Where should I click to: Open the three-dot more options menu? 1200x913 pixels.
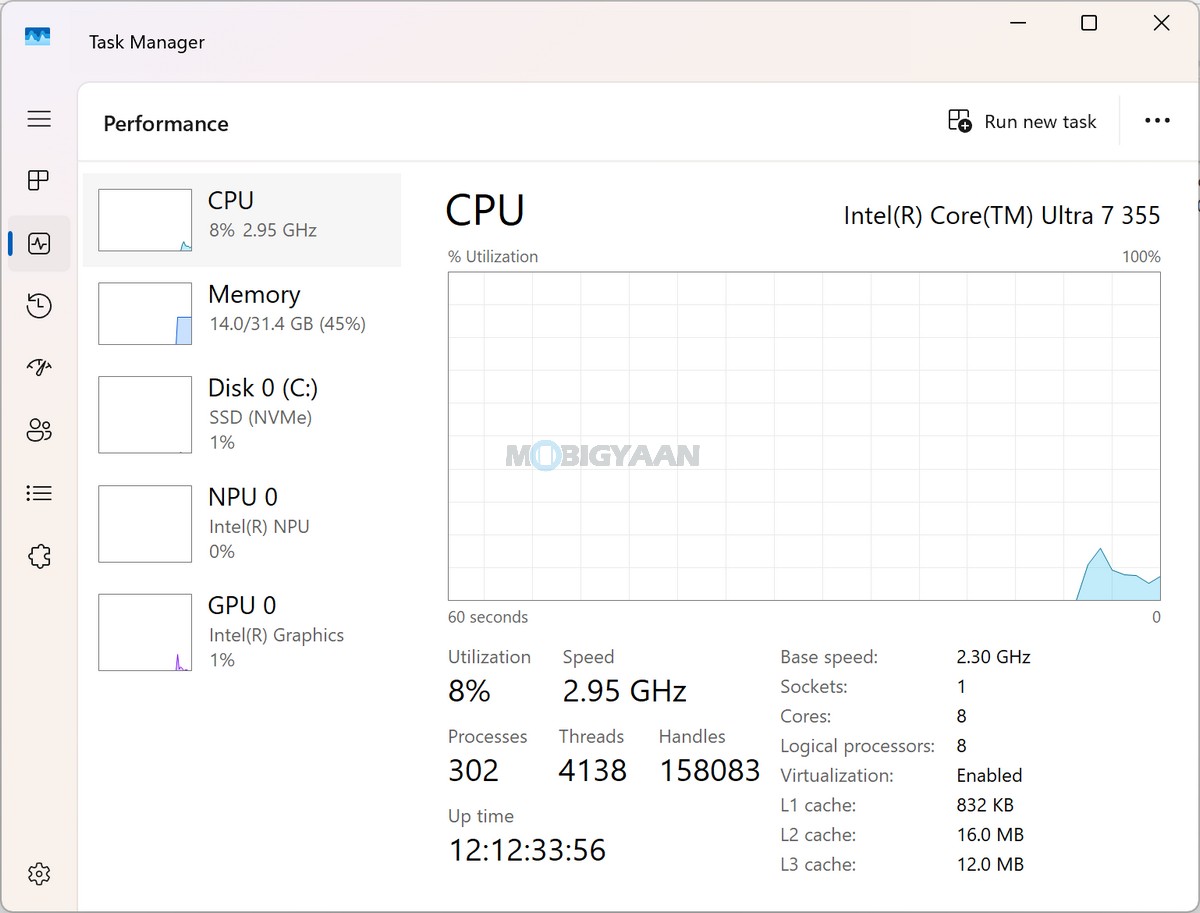click(1157, 121)
